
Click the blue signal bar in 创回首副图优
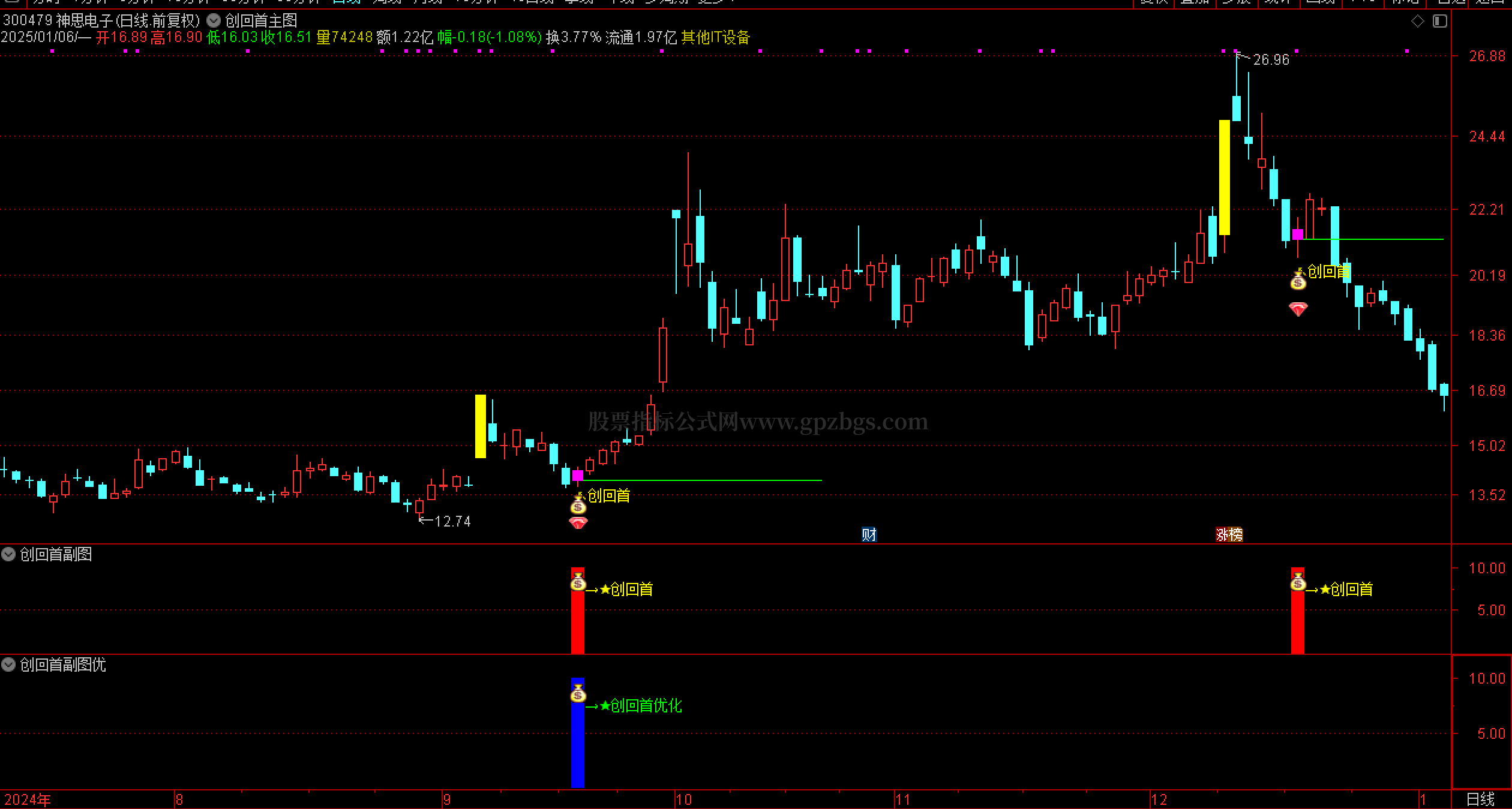578,733
